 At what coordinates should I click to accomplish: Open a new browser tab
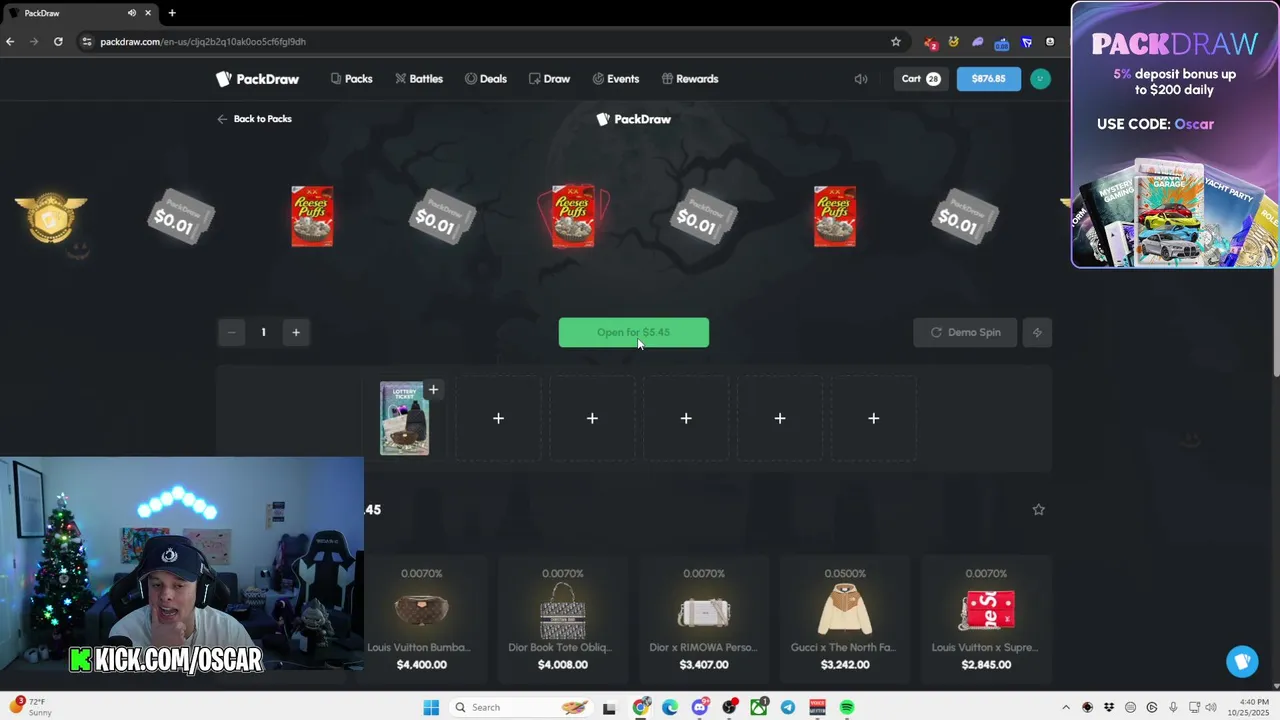click(172, 13)
